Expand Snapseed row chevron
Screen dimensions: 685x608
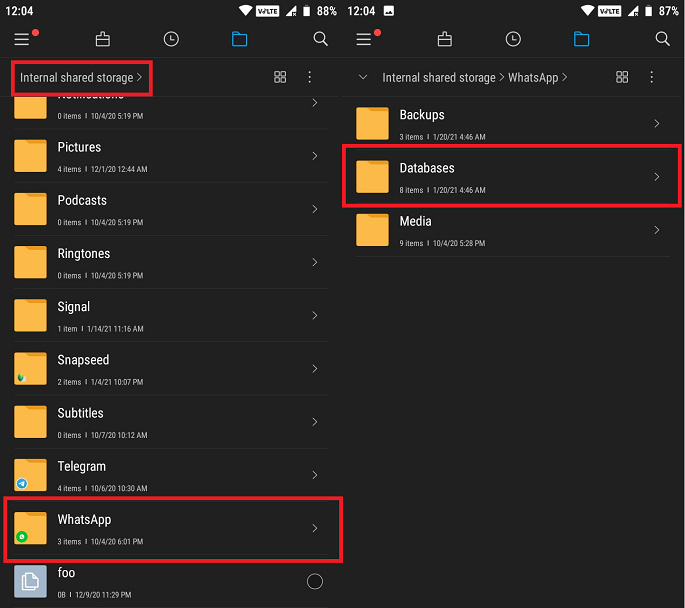point(315,369)
